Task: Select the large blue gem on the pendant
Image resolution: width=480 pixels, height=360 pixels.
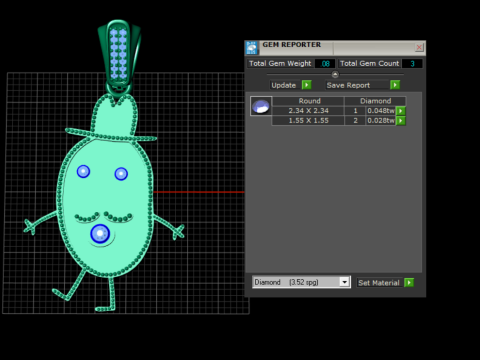Action: (x=100, y=234)
